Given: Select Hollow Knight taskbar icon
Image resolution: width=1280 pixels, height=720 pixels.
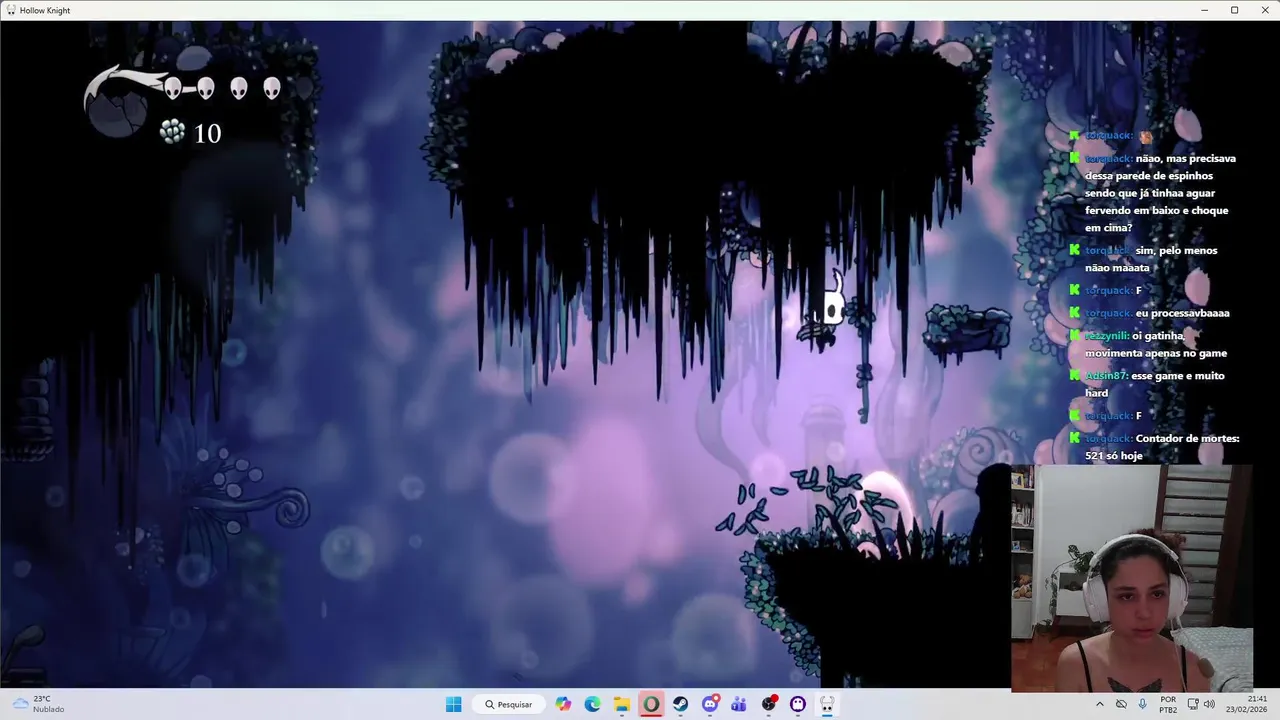Looking at the screenshot, I should click(827, 704).
